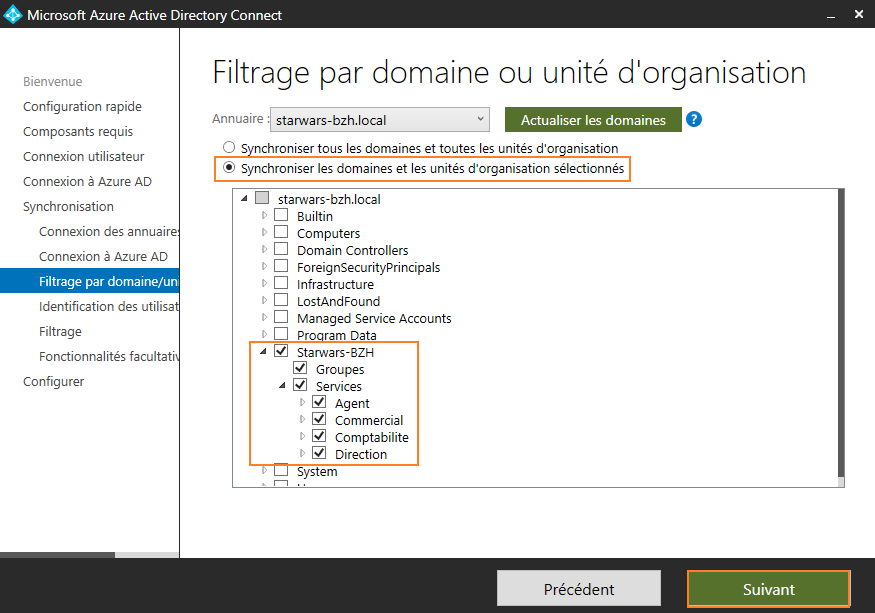875x613 pixels.
Task: Uncheck the Commercial checkbox
Action: point(319,419)
